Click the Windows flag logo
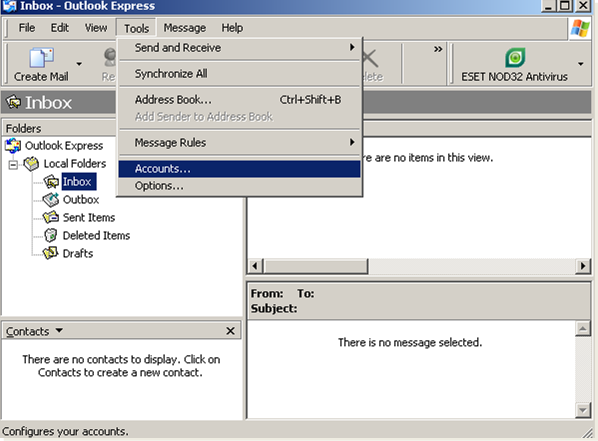 (580, 28)
